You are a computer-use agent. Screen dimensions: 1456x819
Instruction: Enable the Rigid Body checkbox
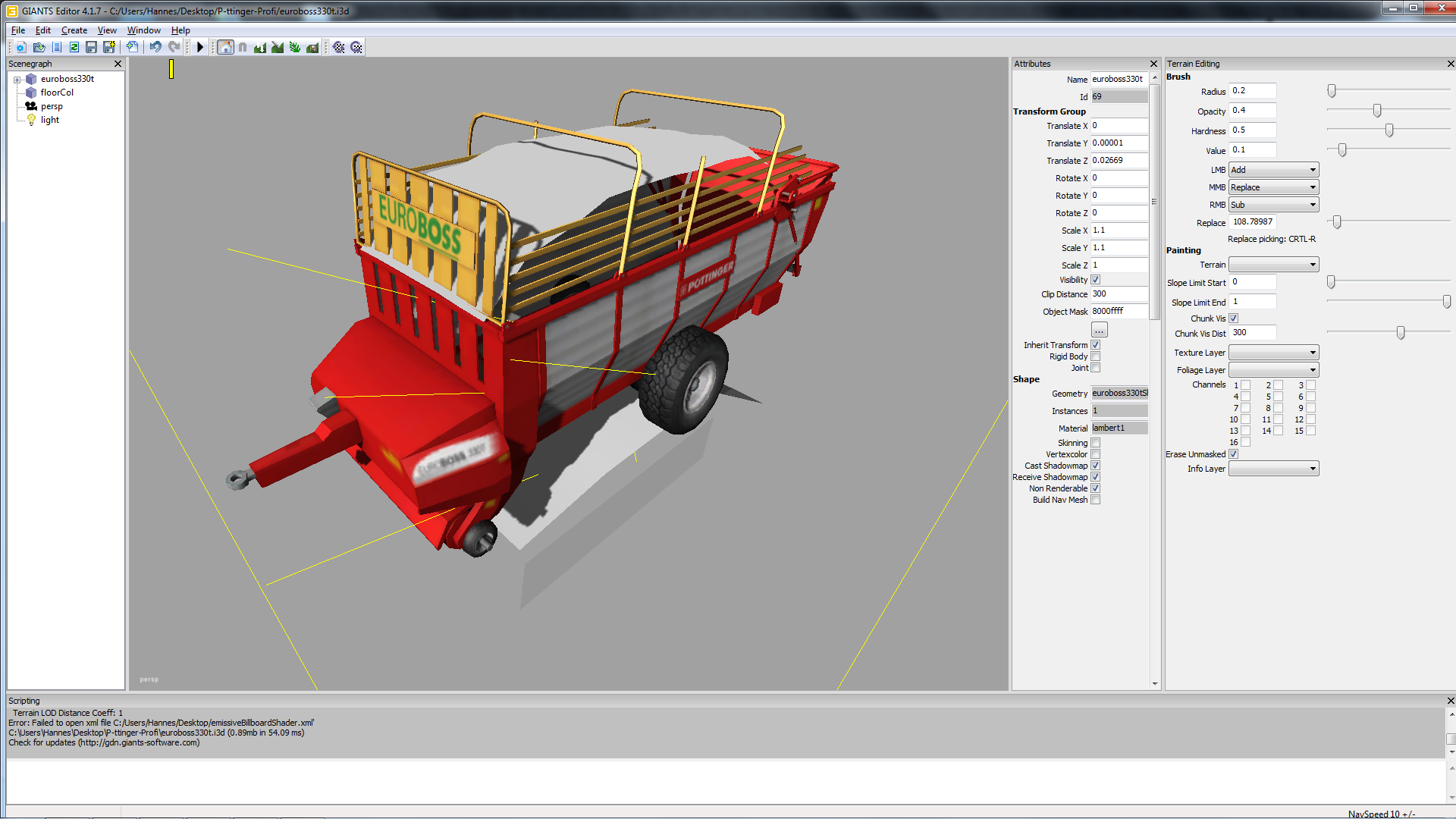click(1096, 356)
